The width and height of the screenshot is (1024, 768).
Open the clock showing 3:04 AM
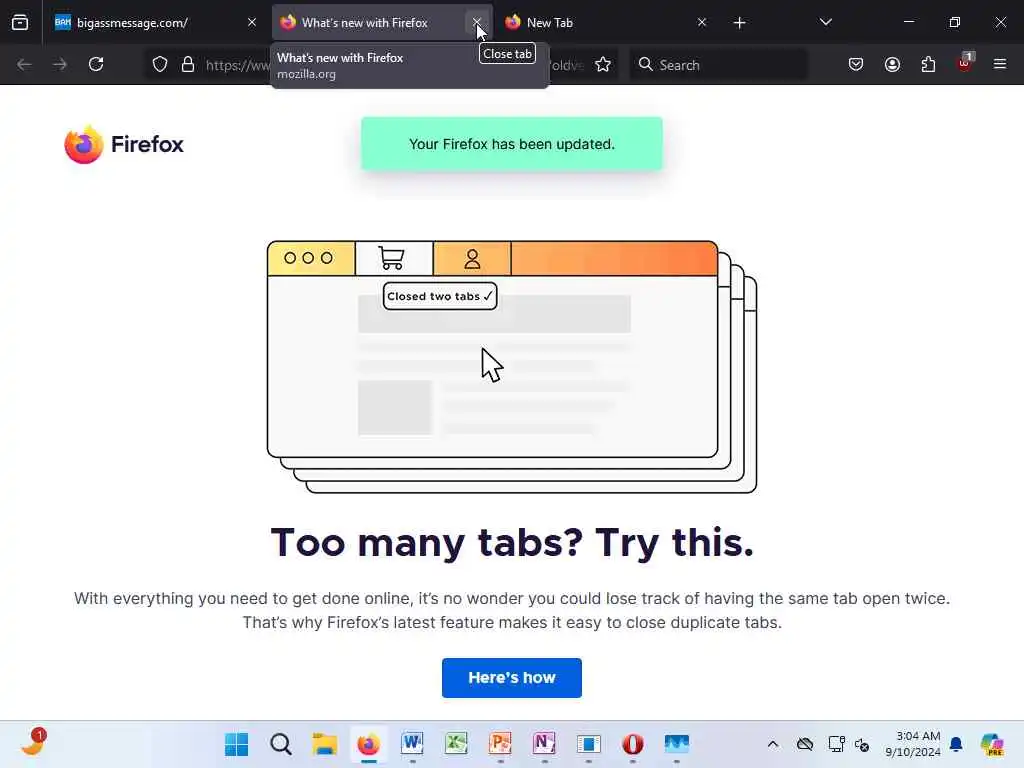pyautogui.click(x=912, y=744)
